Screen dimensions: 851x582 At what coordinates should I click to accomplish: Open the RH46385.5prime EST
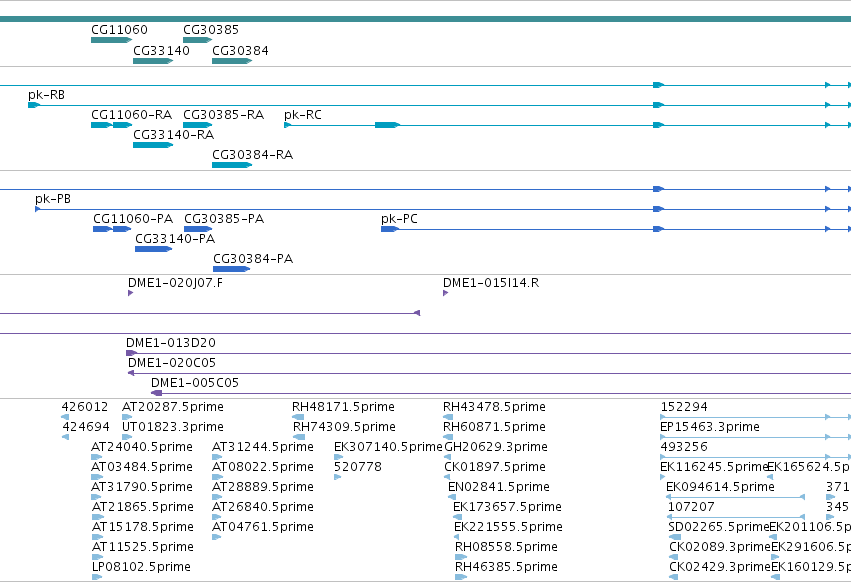(x=506, y=567)
